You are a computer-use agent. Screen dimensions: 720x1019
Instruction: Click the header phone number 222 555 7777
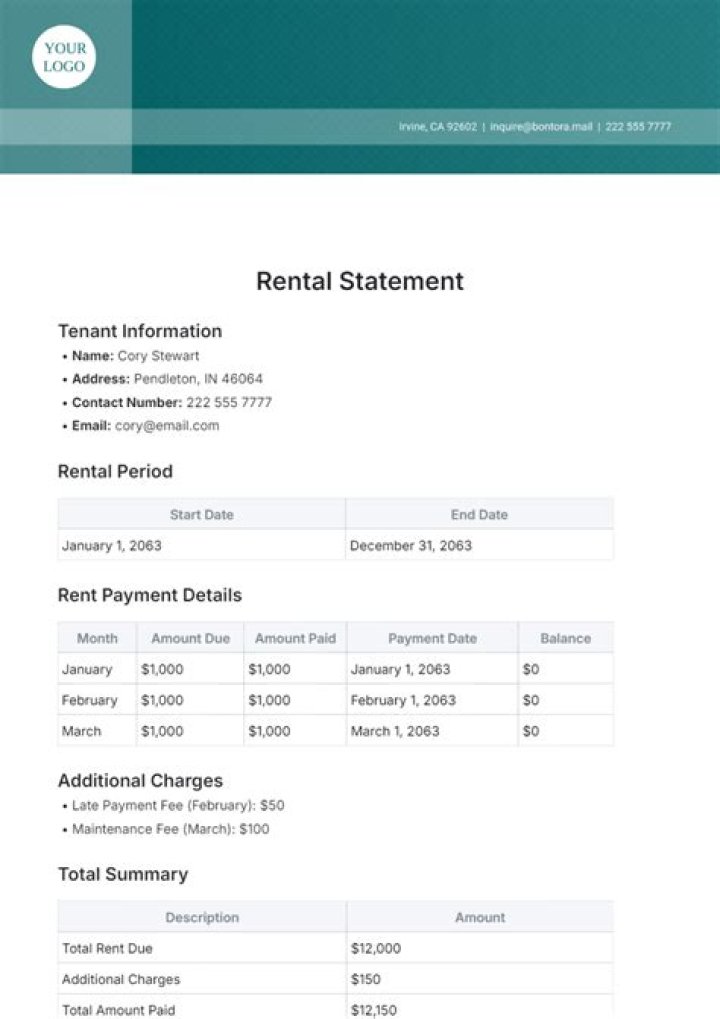[637, 127]
